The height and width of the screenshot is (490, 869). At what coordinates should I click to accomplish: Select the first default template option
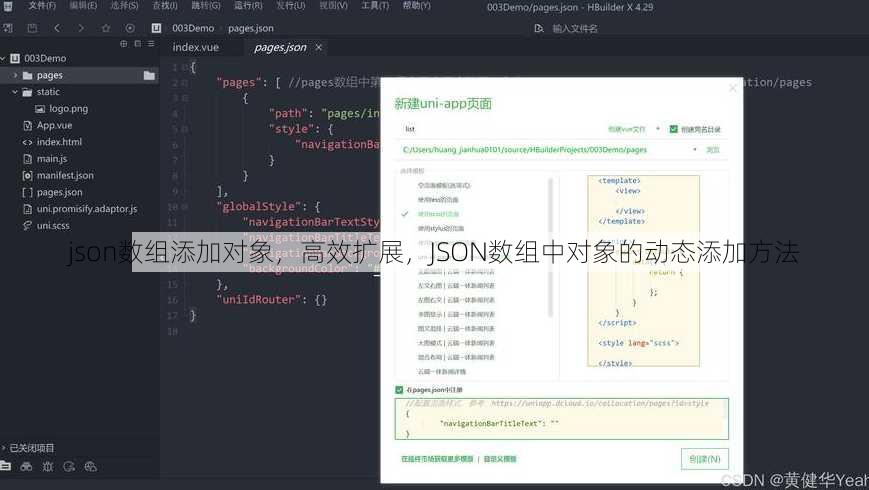click(x=444, y=185)
